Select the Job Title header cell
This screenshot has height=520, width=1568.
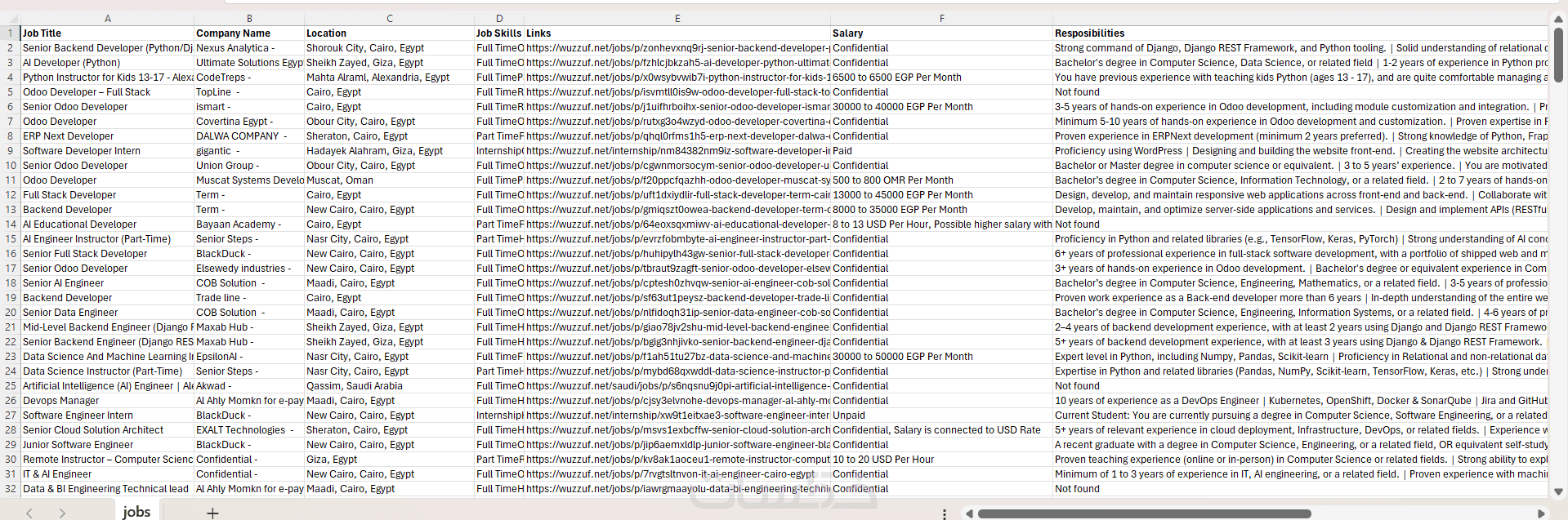click(107, 33)
